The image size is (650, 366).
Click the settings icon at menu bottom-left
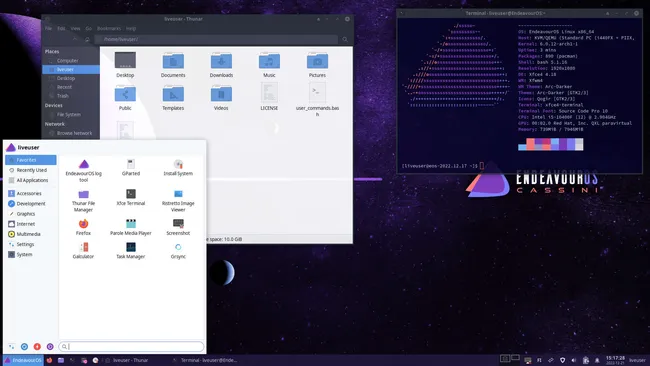point(12,347)
